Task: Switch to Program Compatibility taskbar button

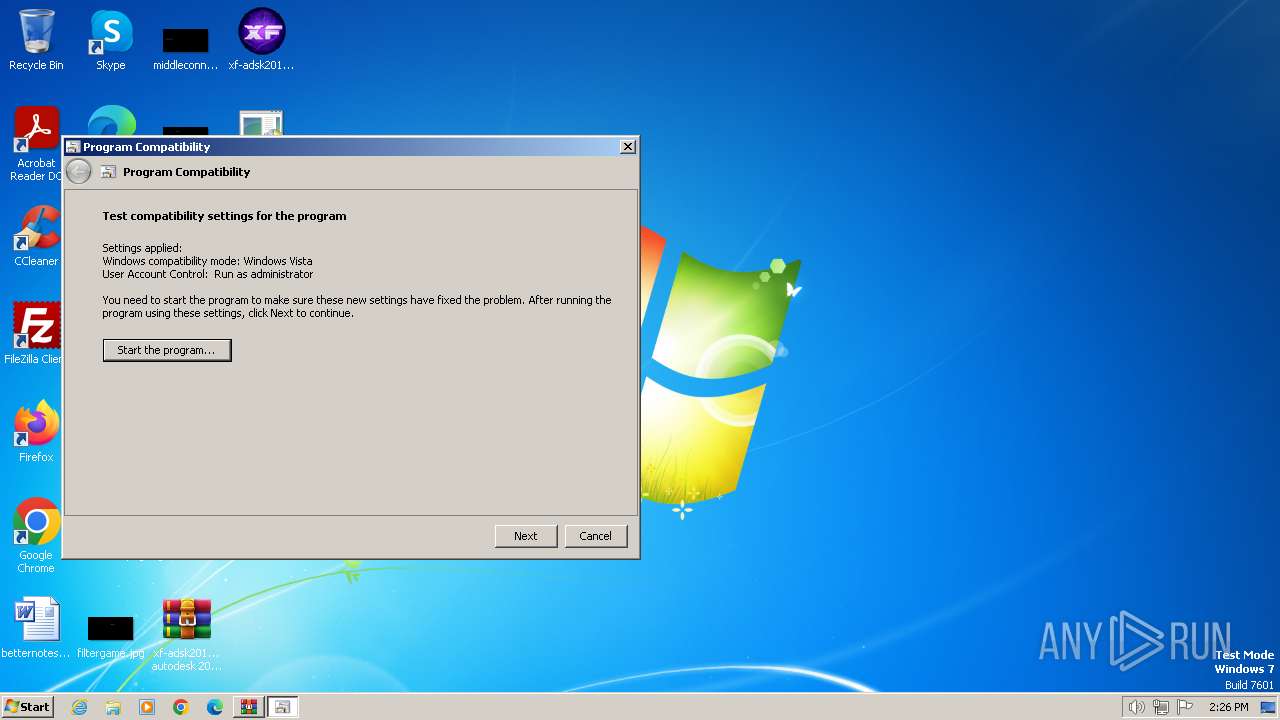Action: (283, 707)
